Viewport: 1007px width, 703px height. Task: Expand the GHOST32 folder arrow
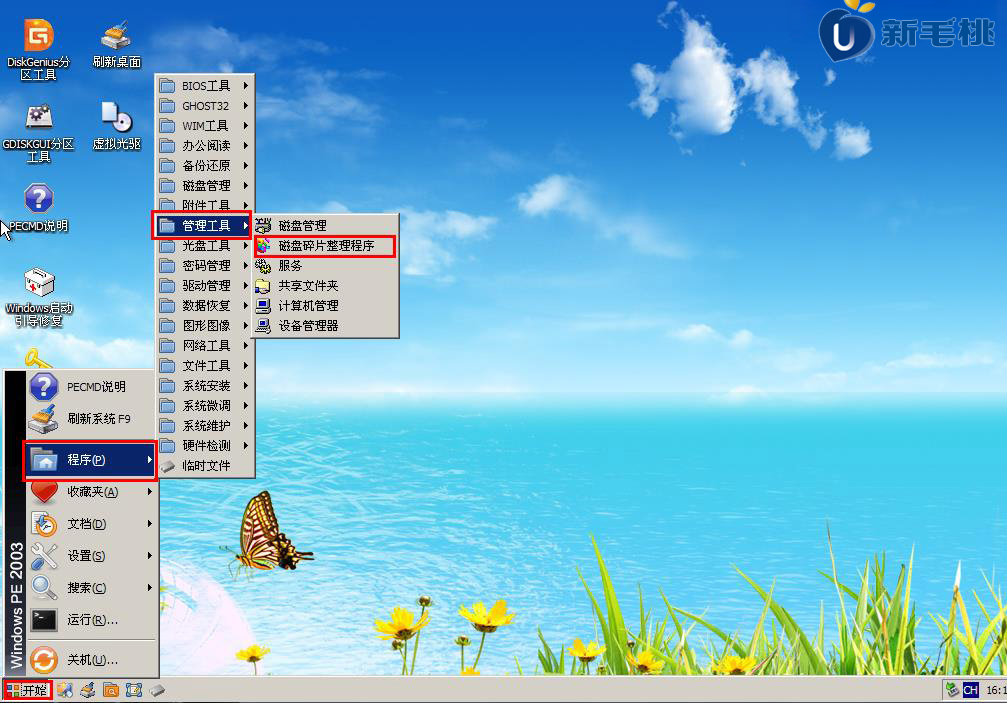[x=246, y=105]
